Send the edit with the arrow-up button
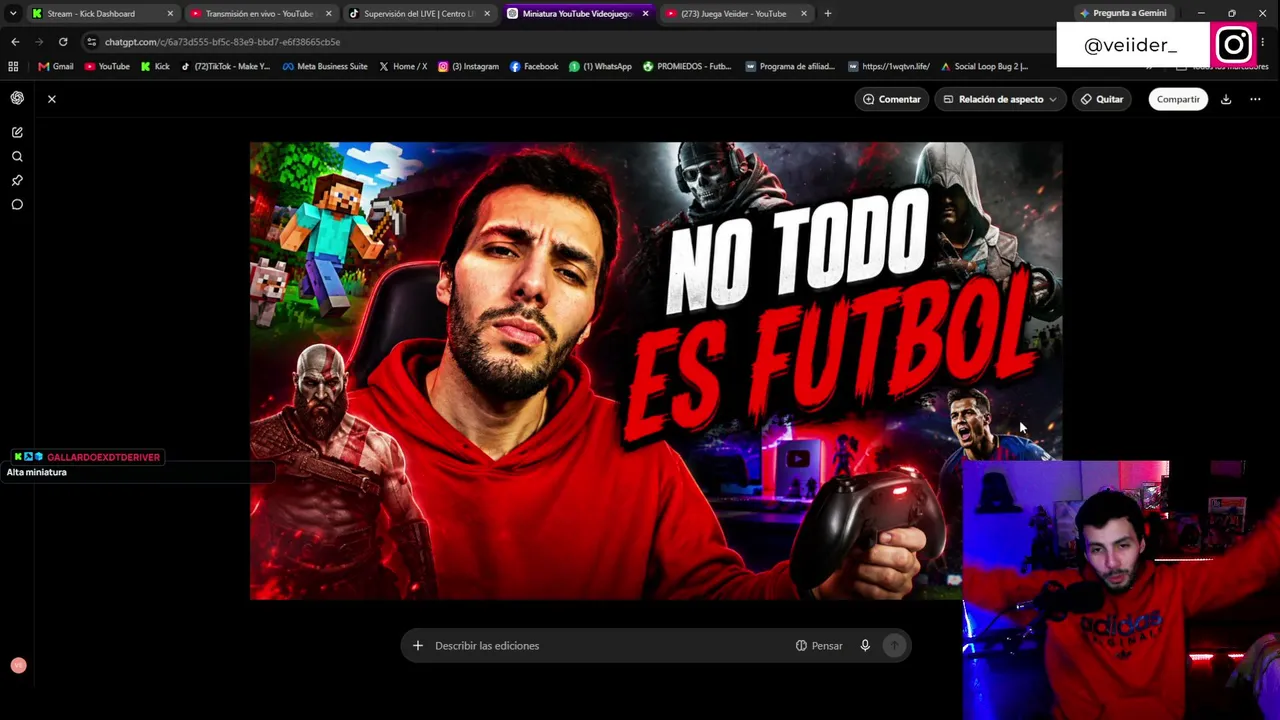Viewport: 1280px width, 720px height. (895, 646)
